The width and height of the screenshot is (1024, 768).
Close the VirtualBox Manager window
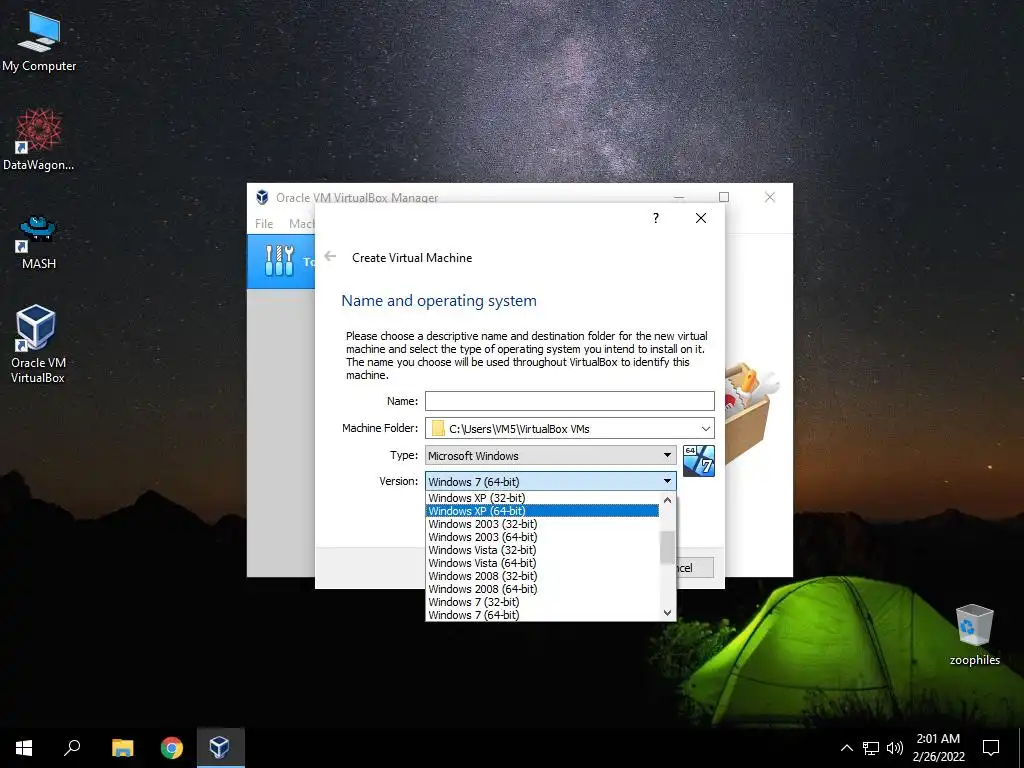[770, 197]
